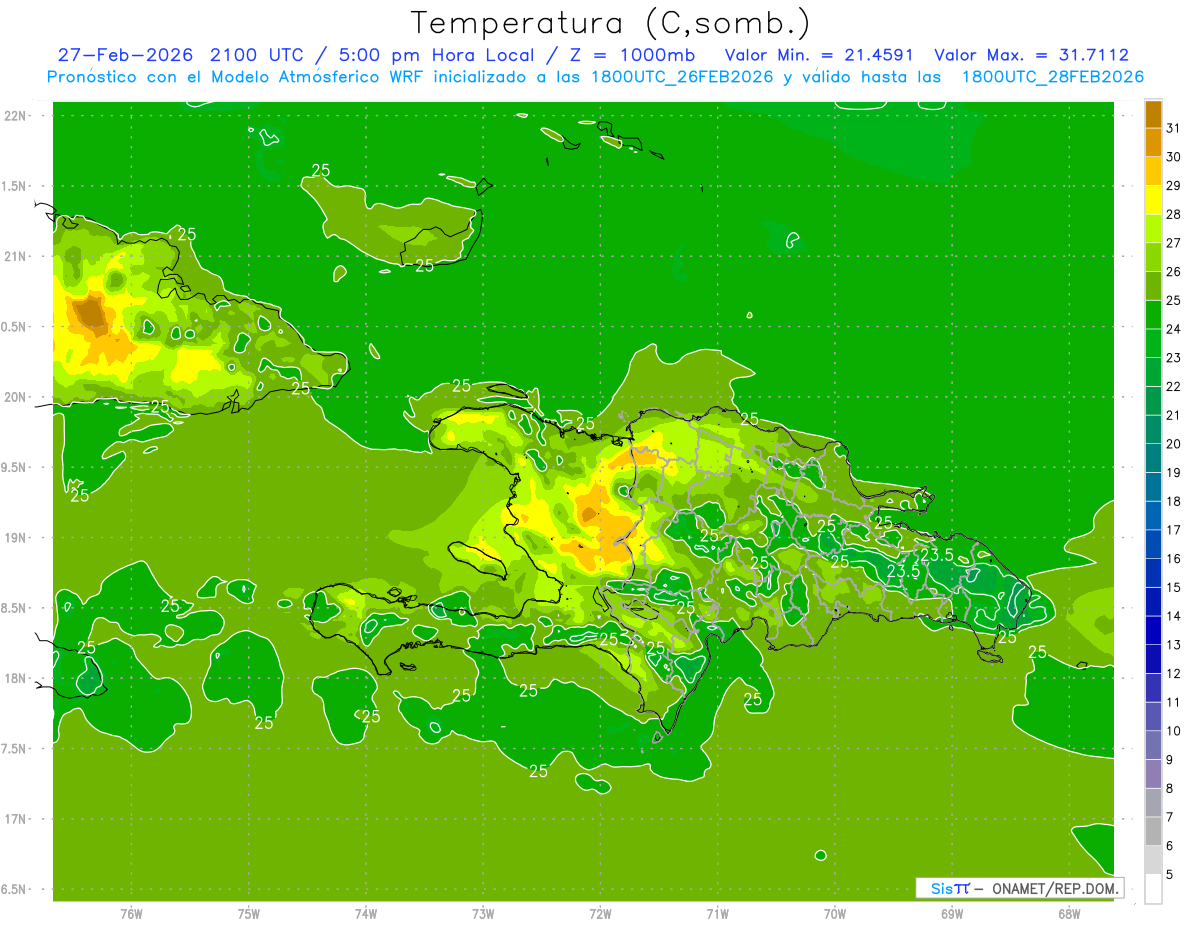Image resolution: width=1200 pixels, height=927 pixels.
Task: Click the orange swatch between 30 and 31
Action: pyautogui.click(x=1153, y=143)
